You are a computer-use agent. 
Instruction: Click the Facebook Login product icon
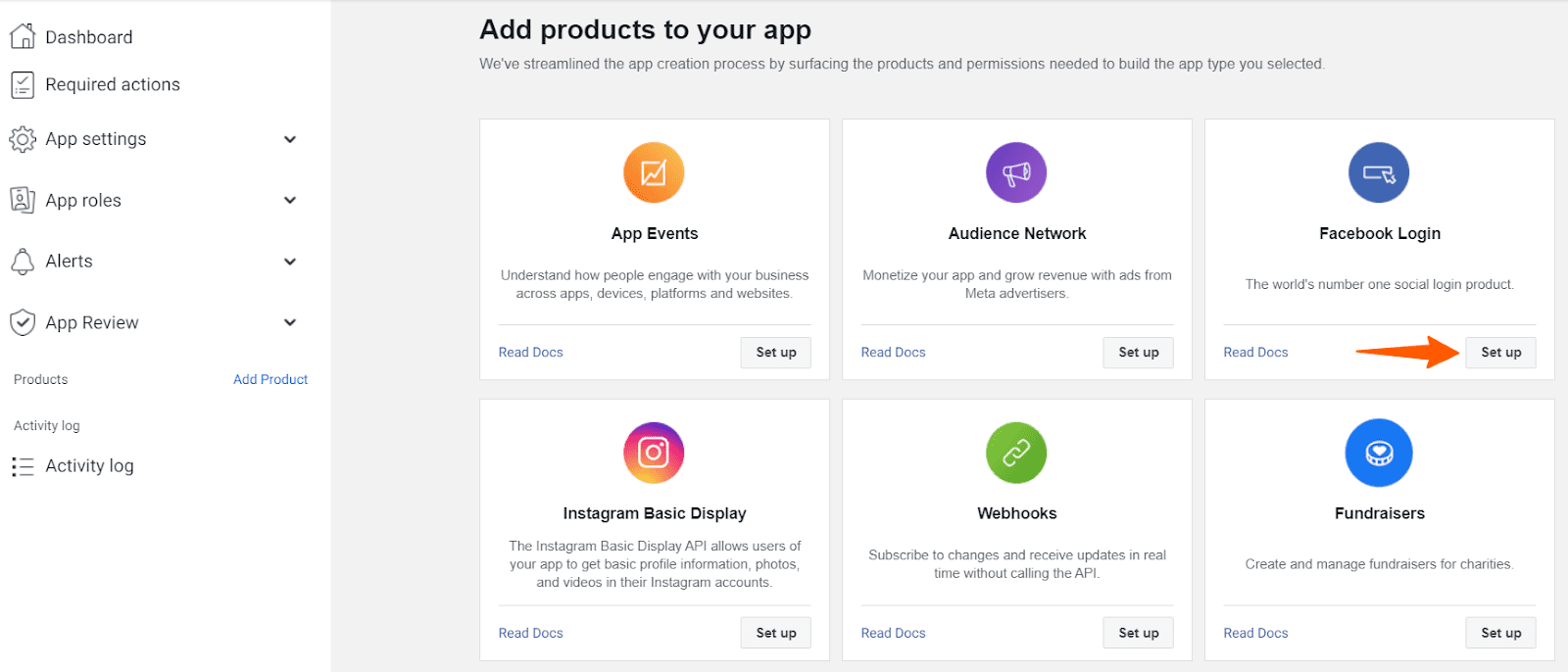click(x=1378, y=171)
